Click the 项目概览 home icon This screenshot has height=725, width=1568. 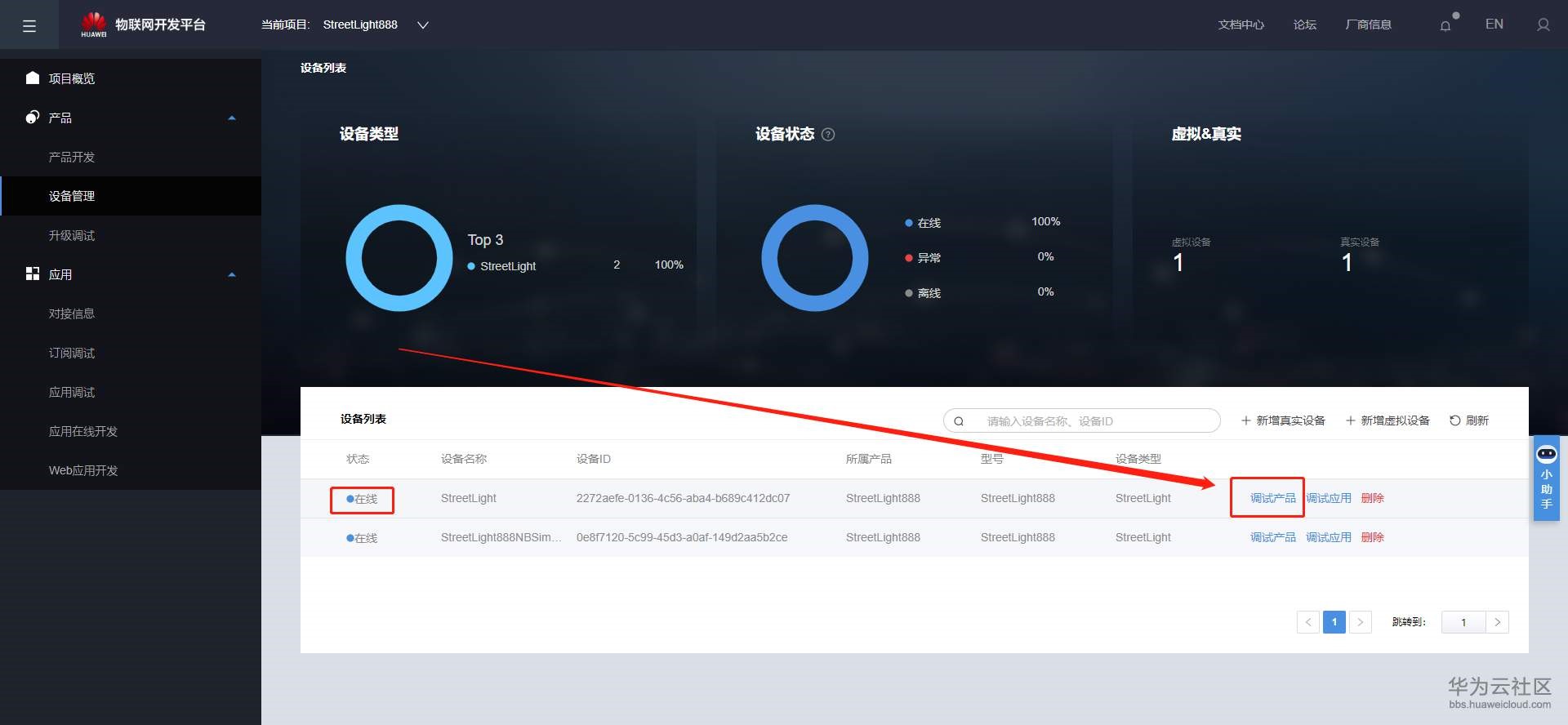(x=33, y=78)
